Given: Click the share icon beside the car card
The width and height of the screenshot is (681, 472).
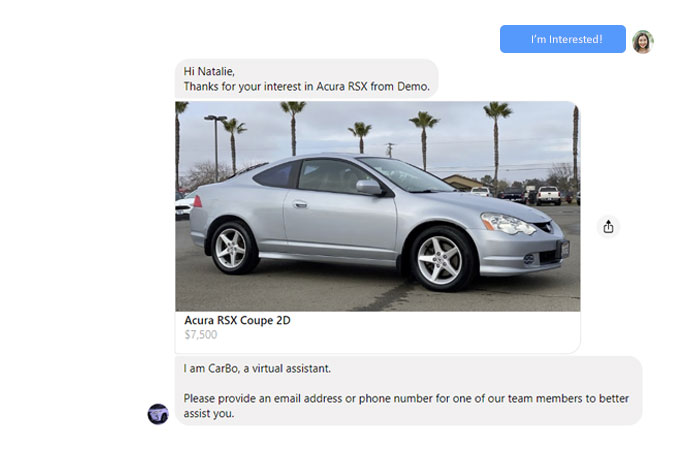Looking at the screenshot, I should (608, 226).
